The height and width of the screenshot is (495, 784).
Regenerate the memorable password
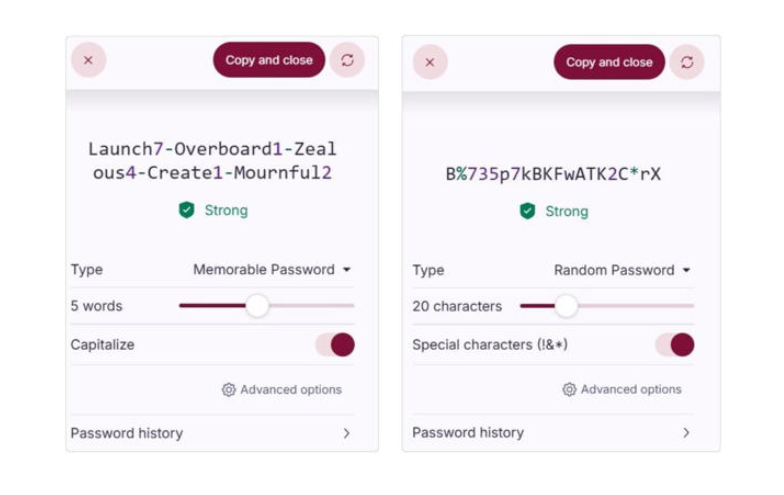click(x=347, y=60)
